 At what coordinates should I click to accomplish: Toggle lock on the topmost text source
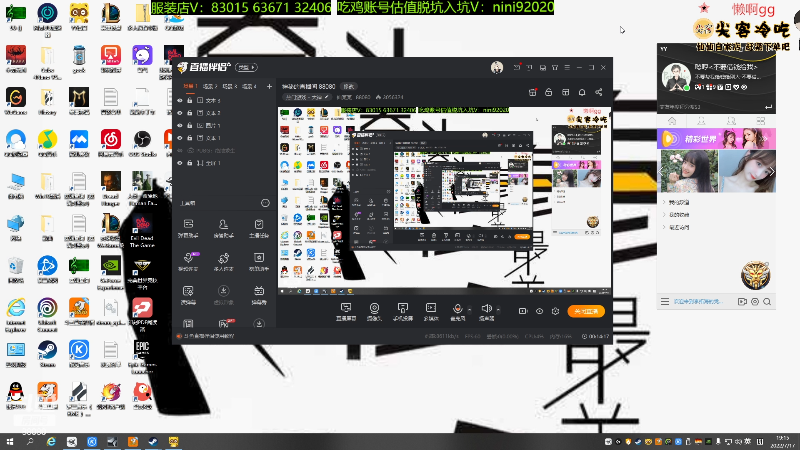coord(189,101)
